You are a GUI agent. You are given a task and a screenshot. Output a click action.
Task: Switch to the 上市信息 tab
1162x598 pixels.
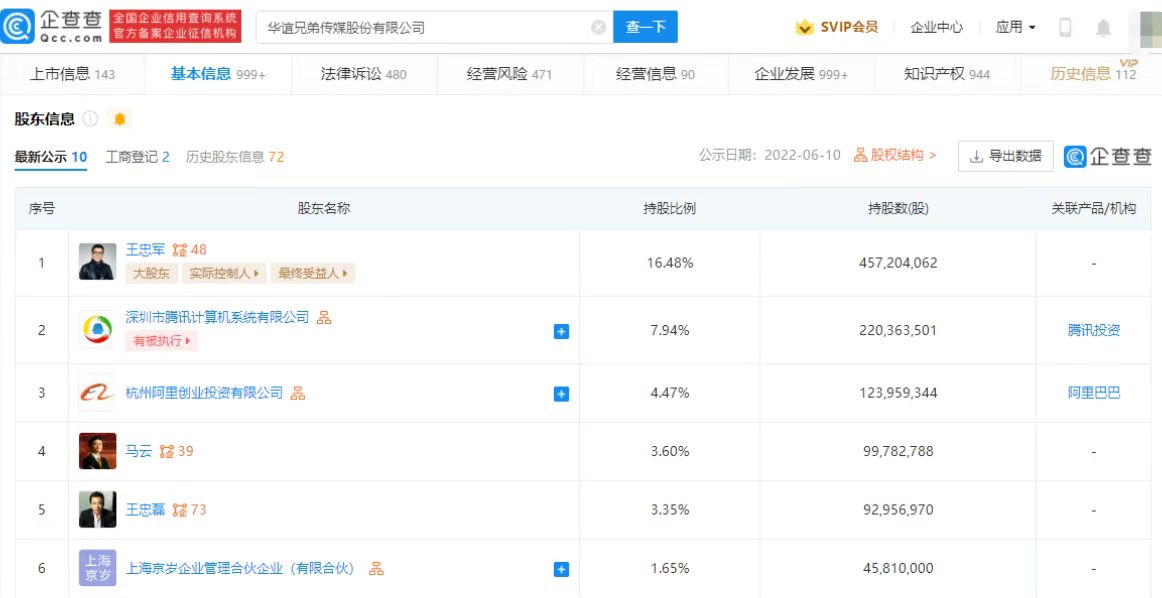(72, 74)
